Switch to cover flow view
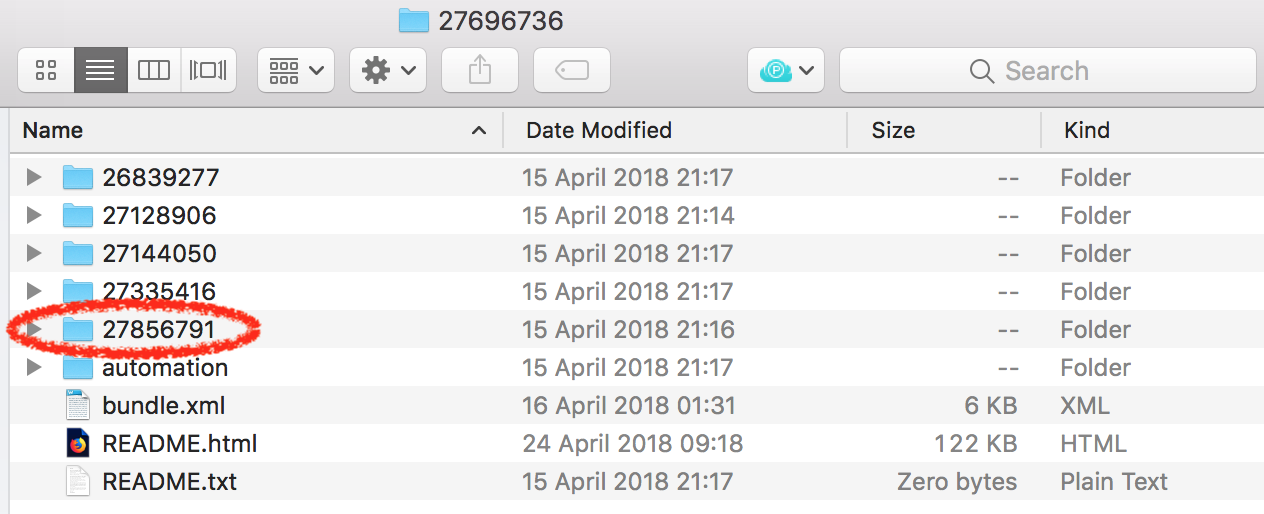 209,70
